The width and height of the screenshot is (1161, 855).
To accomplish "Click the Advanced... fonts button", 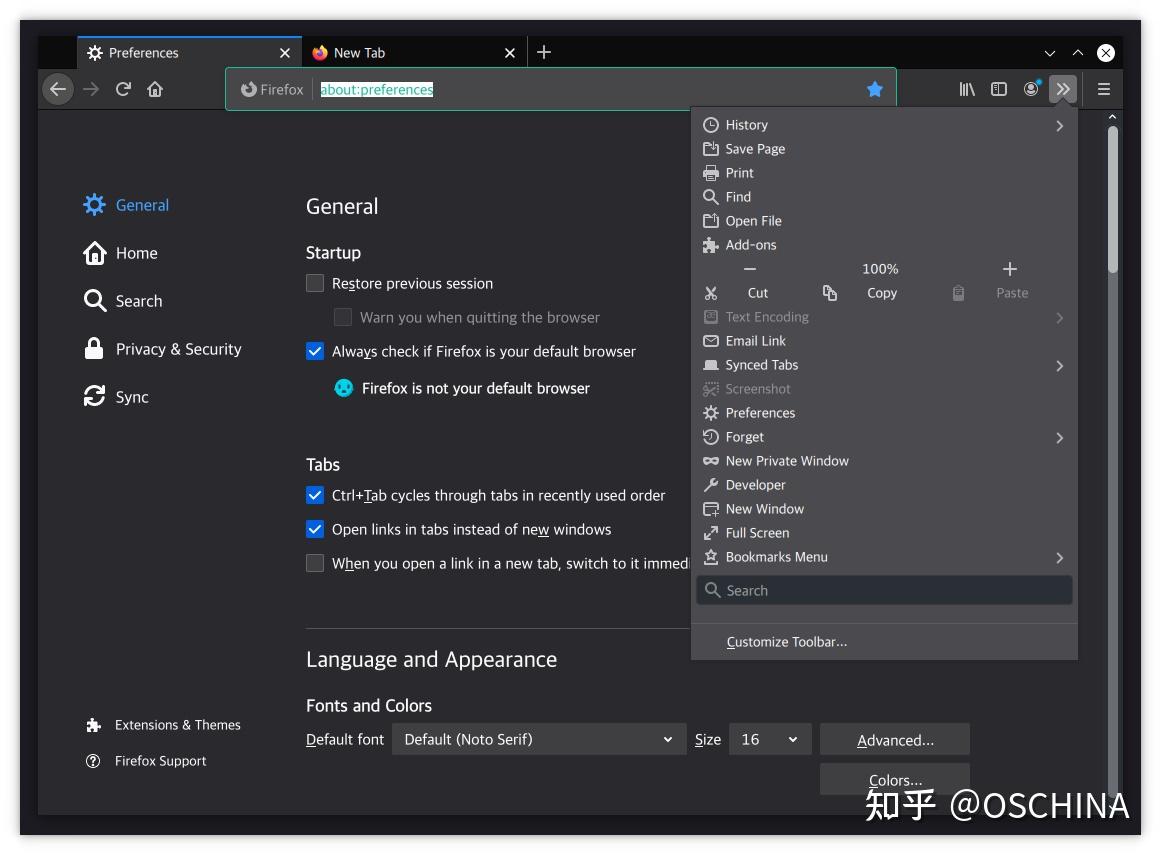I will tap(894, 740).
